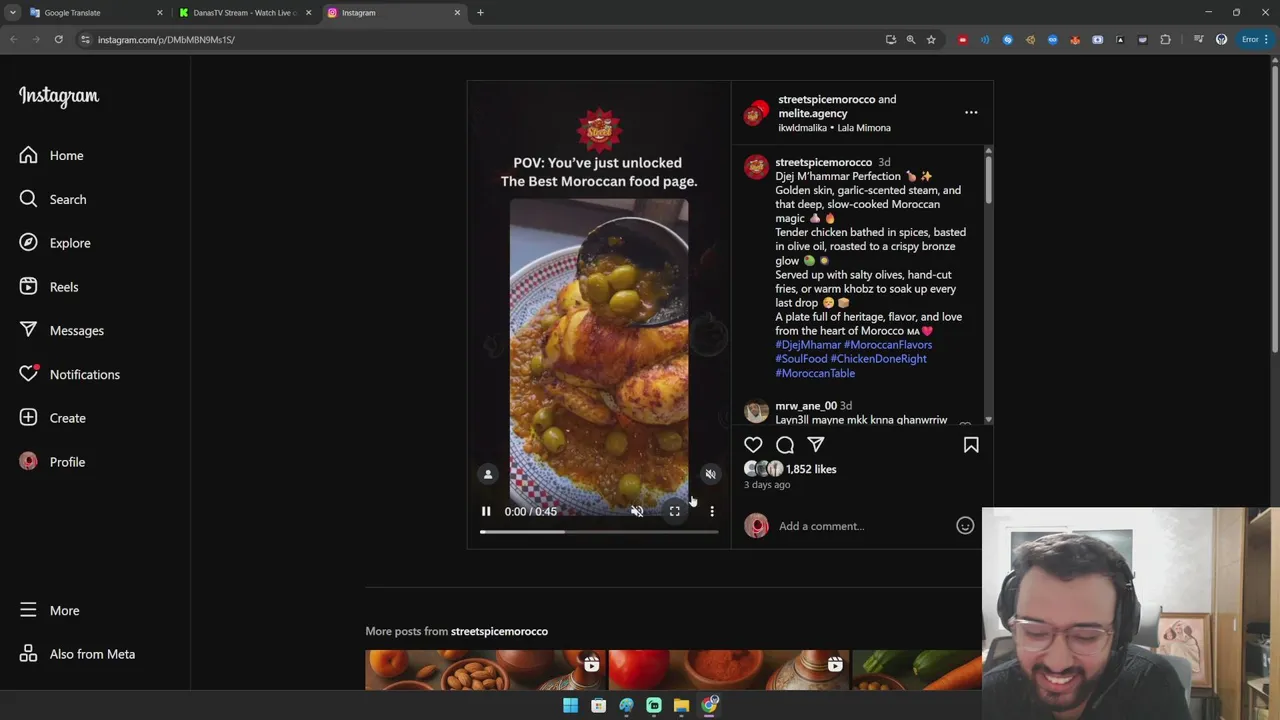Open Profile from sidebar
The height and width of the screenshot is (720, 1280).
[x=52, y=462]
